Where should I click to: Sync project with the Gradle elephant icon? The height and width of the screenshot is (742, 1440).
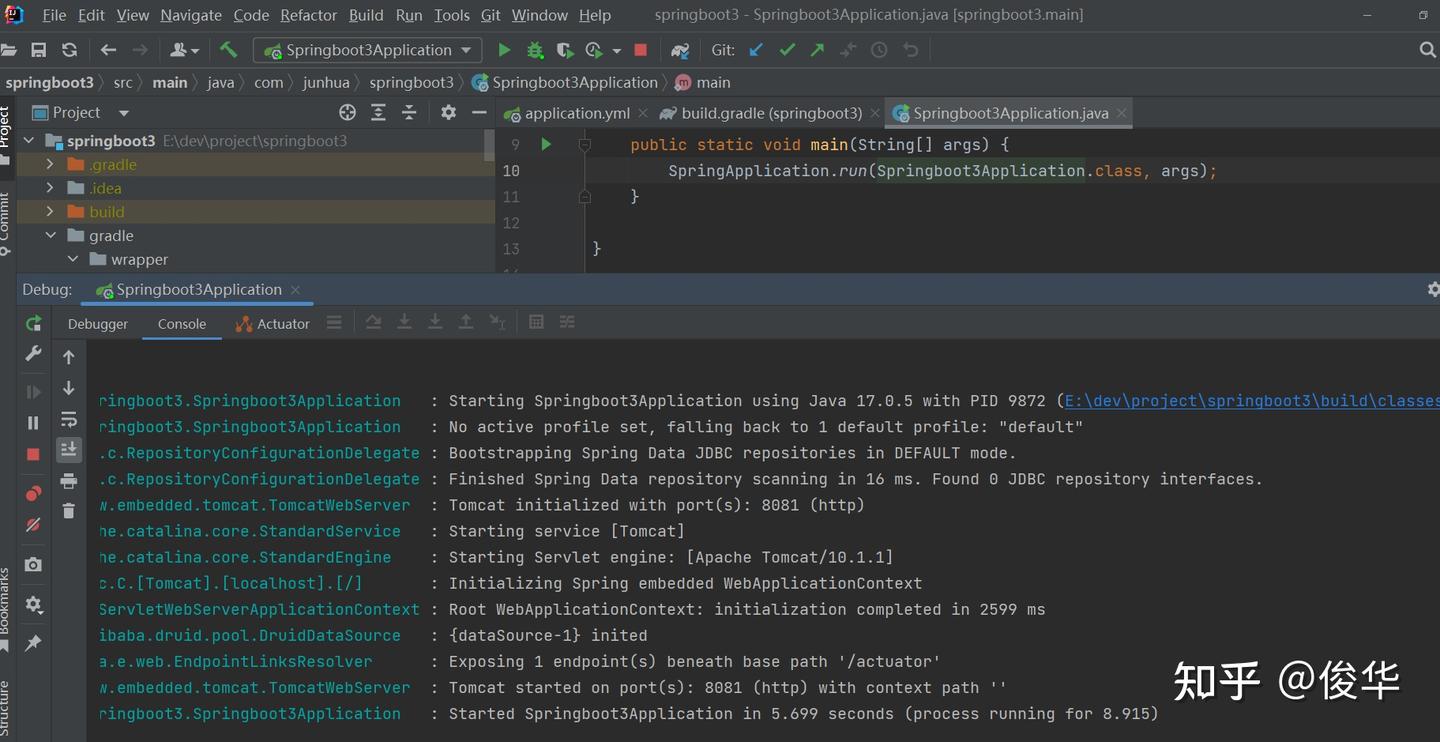click(x=680, y=50)
